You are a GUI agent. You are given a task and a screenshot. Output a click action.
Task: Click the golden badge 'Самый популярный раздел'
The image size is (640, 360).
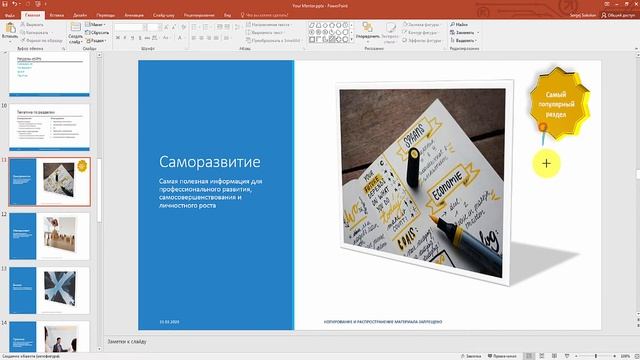pos(559,104)
